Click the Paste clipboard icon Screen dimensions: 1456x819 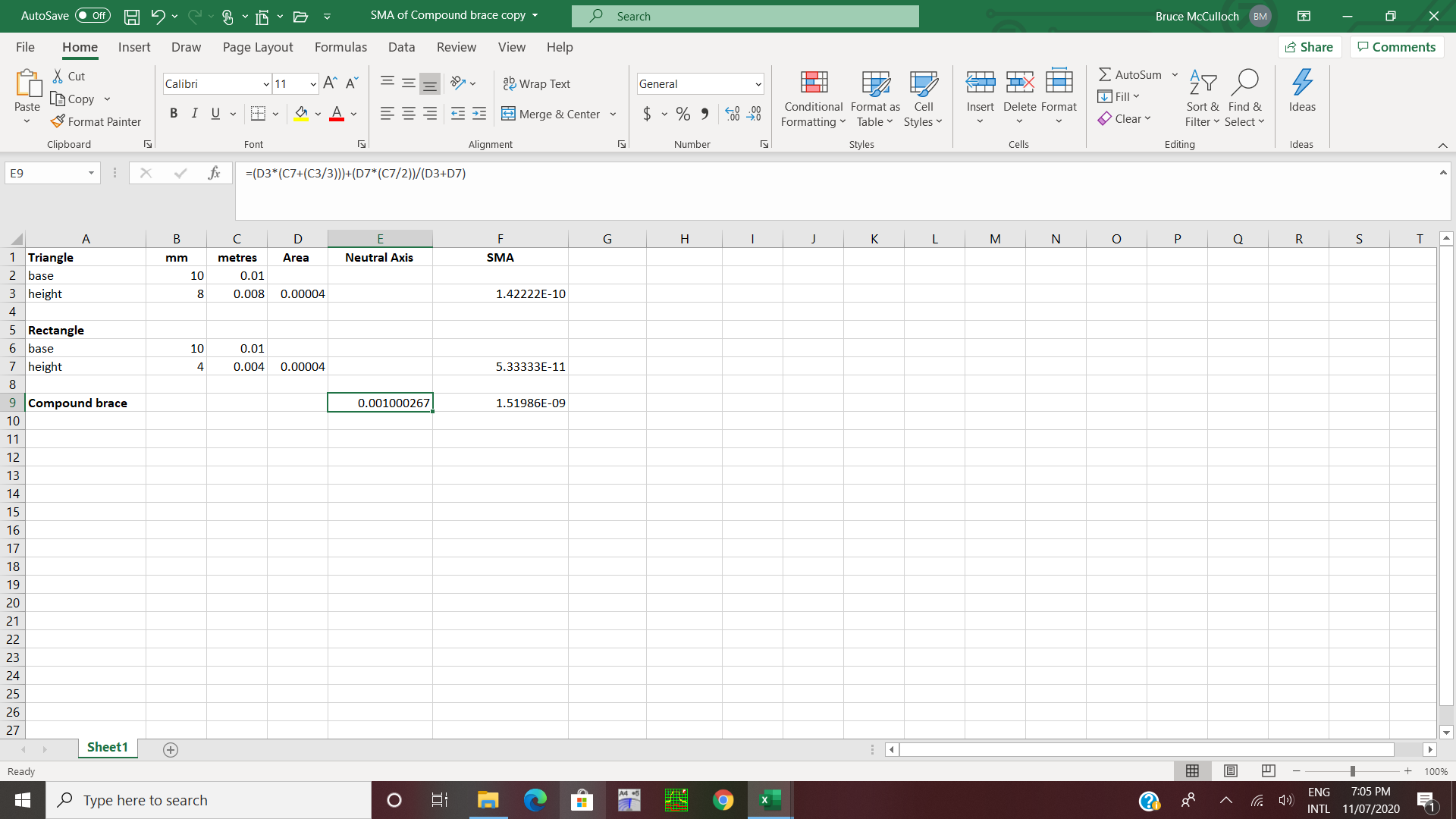coord(28,83)
